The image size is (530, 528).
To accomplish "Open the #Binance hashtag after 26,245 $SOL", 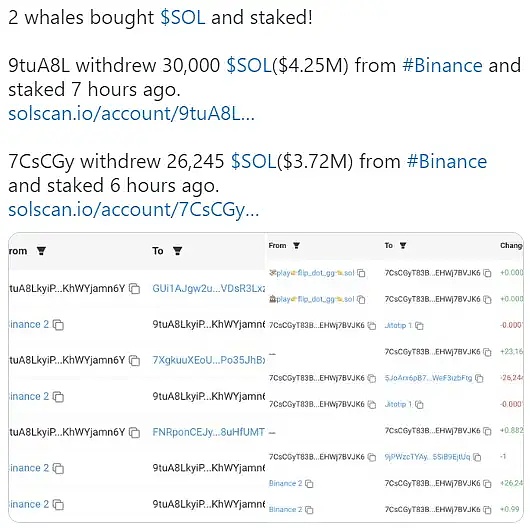I will [447, 161].
